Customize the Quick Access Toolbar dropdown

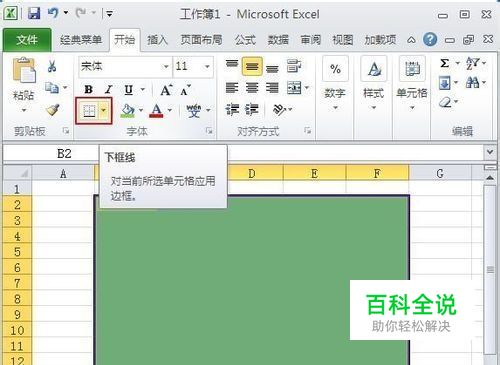109,14
